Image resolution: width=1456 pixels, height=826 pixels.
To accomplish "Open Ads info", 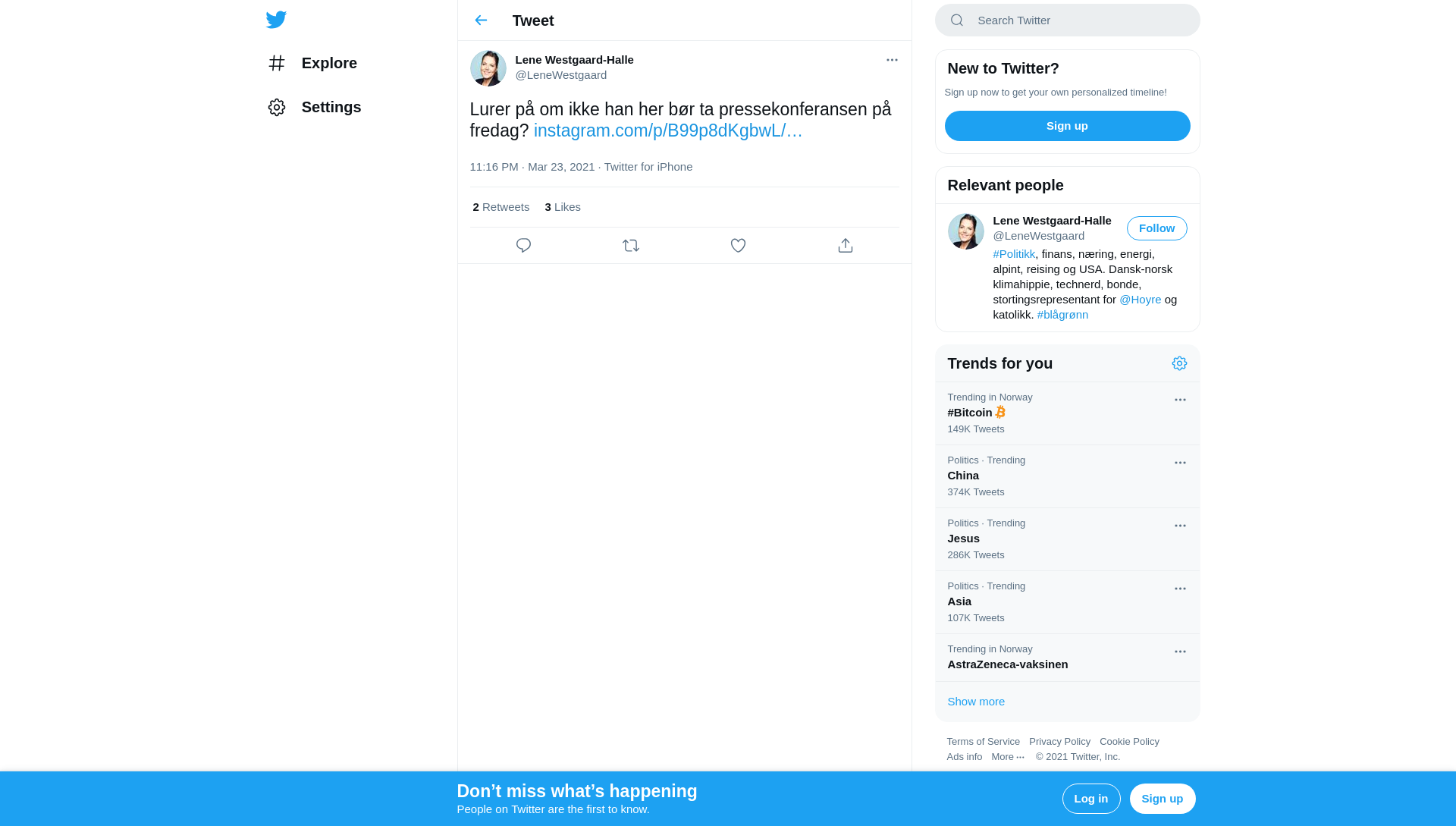I will click(964, 757).
